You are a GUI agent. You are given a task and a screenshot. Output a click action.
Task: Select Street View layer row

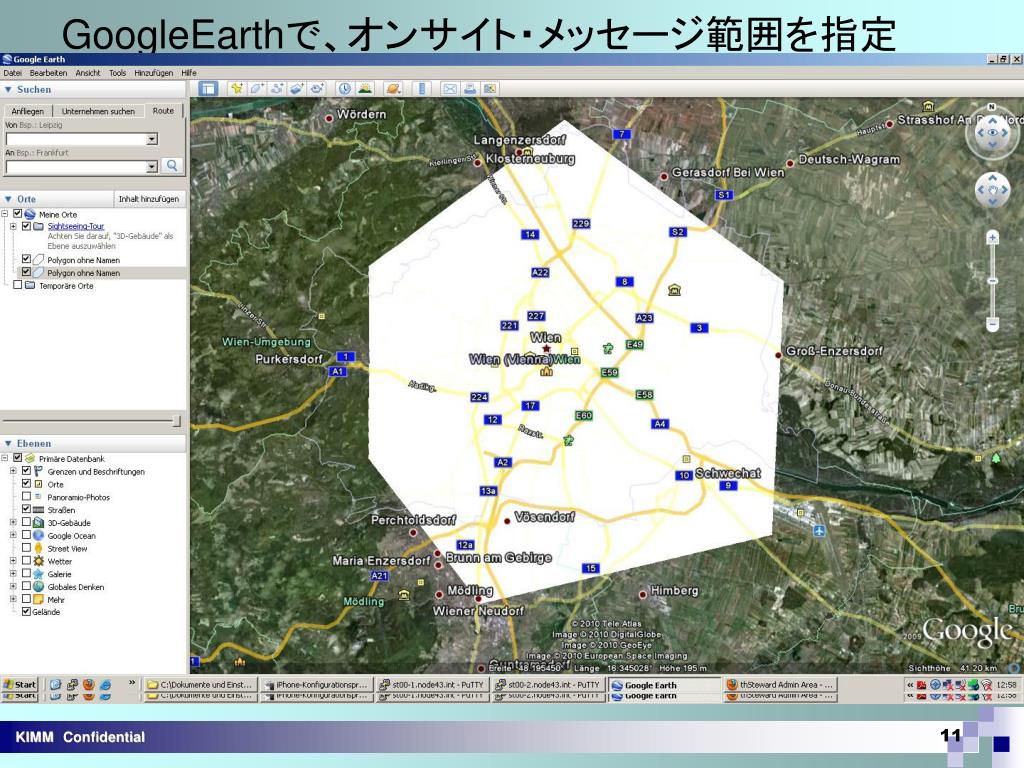coord(67,548)
